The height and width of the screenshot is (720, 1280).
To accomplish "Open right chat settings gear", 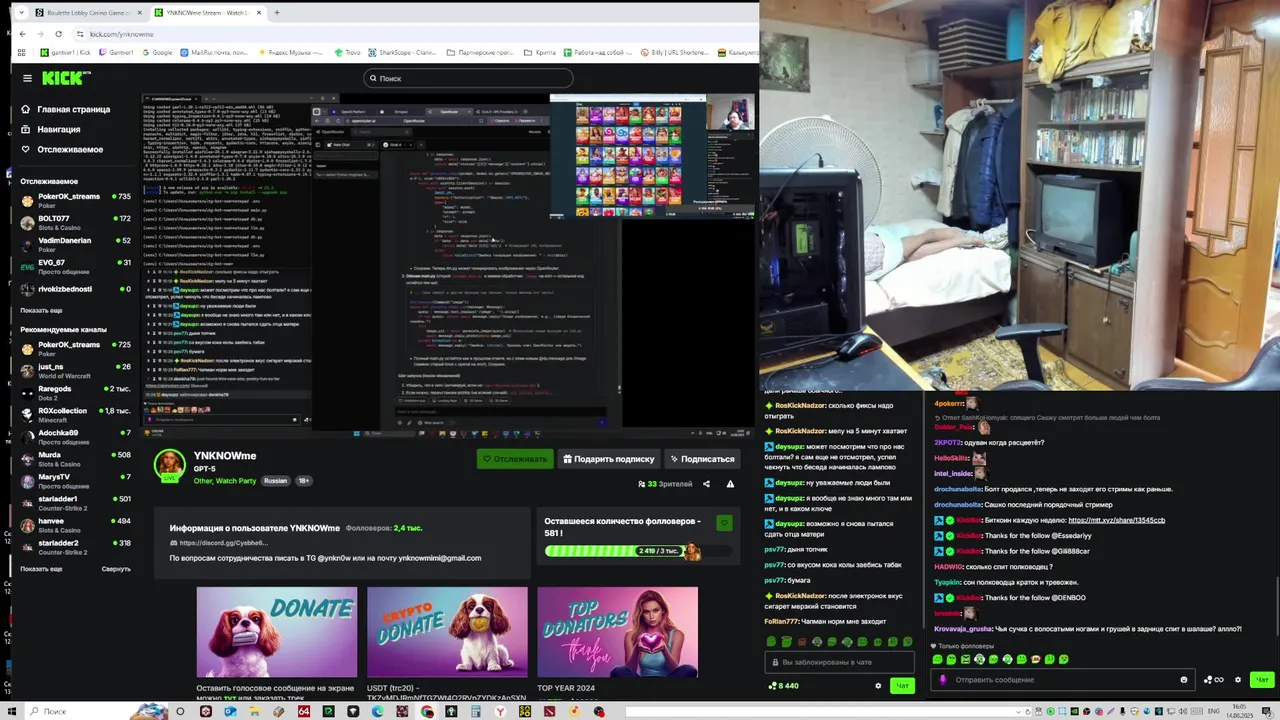I will [1238, 680].
